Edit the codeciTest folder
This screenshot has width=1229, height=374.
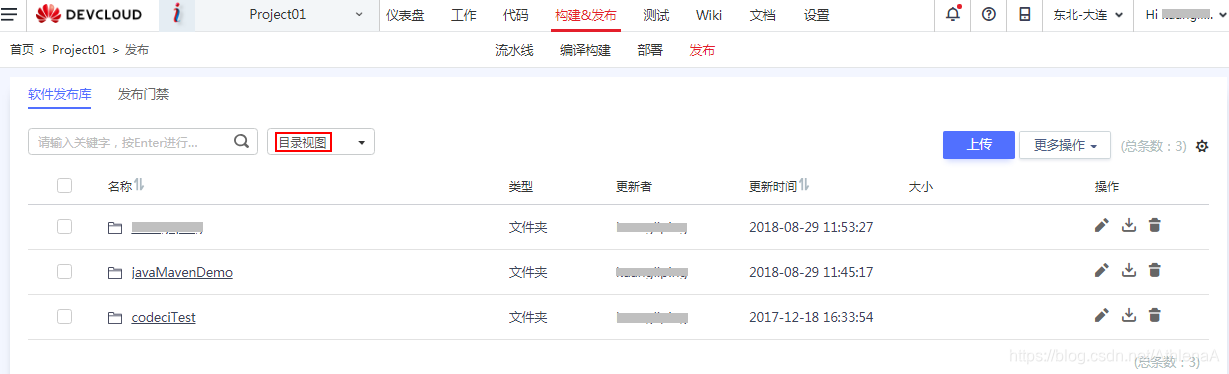[x=1102, y=315]
